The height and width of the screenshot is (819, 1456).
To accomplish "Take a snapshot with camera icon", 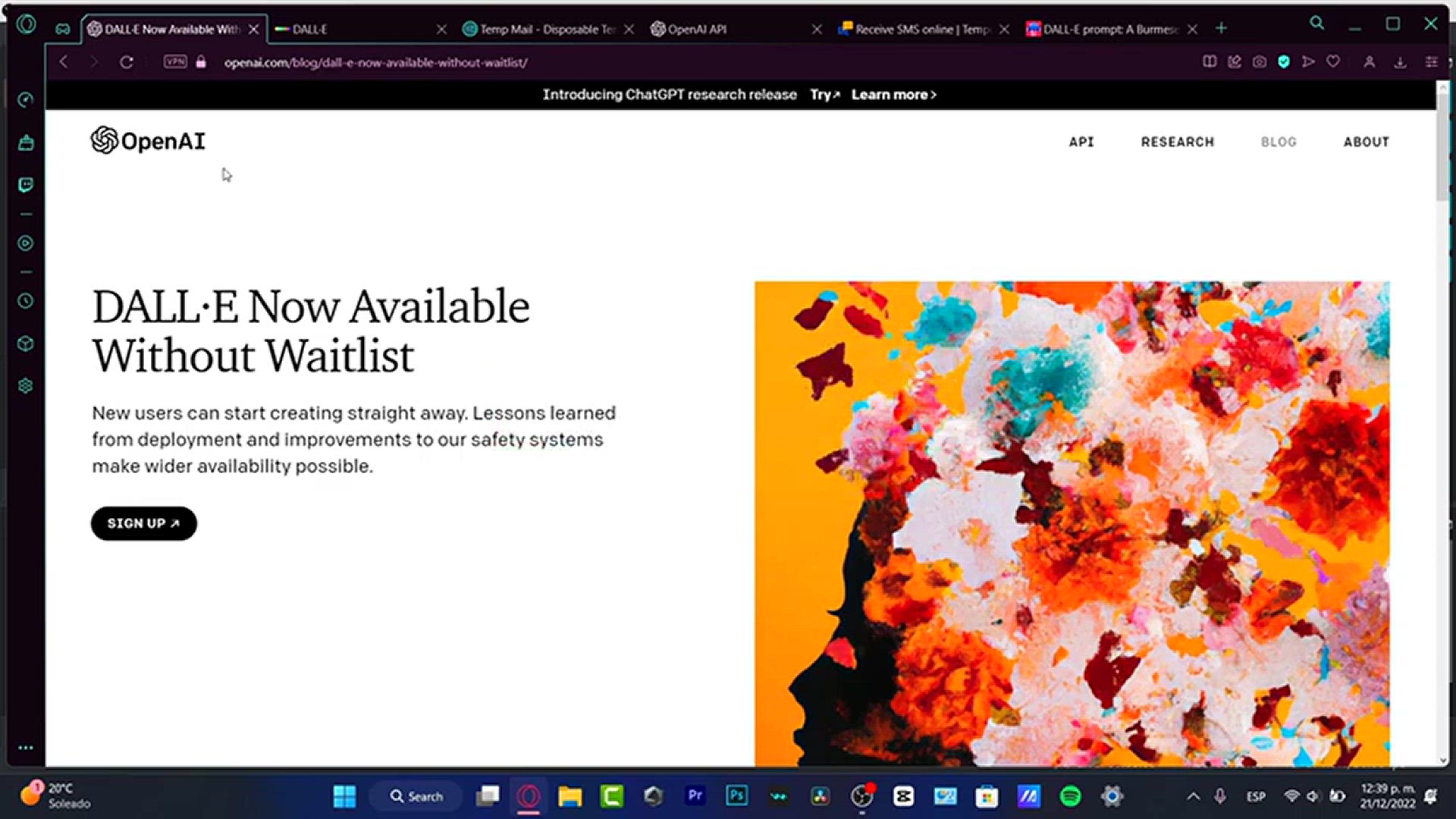I will point(1260,62).
